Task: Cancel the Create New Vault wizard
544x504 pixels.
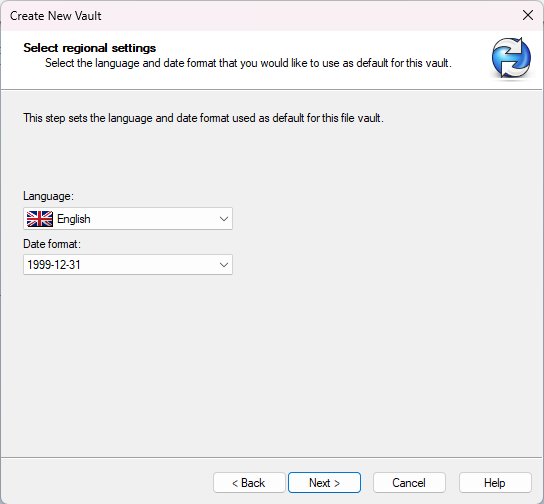Action: [x=409, y=482]
